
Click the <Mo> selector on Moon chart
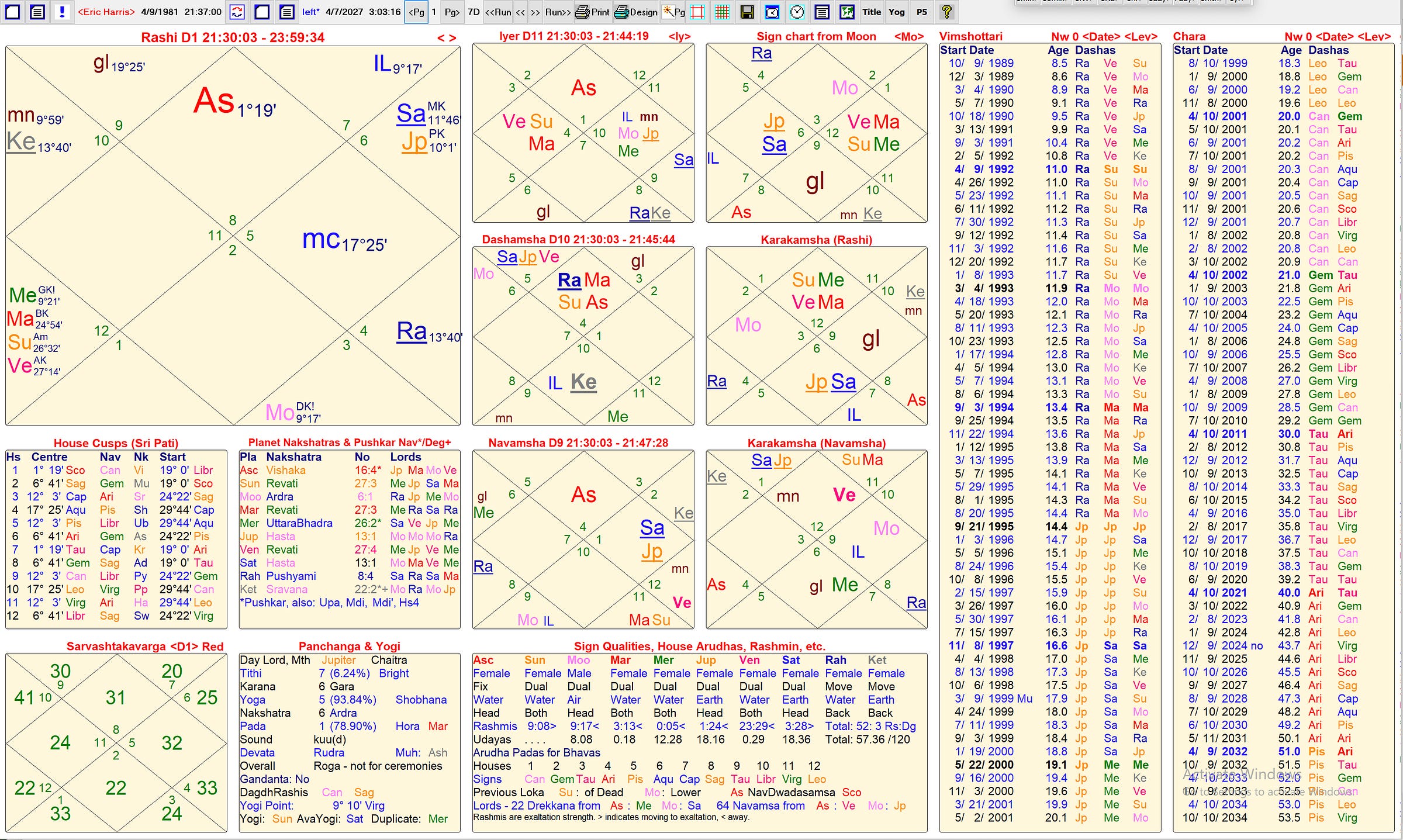(908, 37)
